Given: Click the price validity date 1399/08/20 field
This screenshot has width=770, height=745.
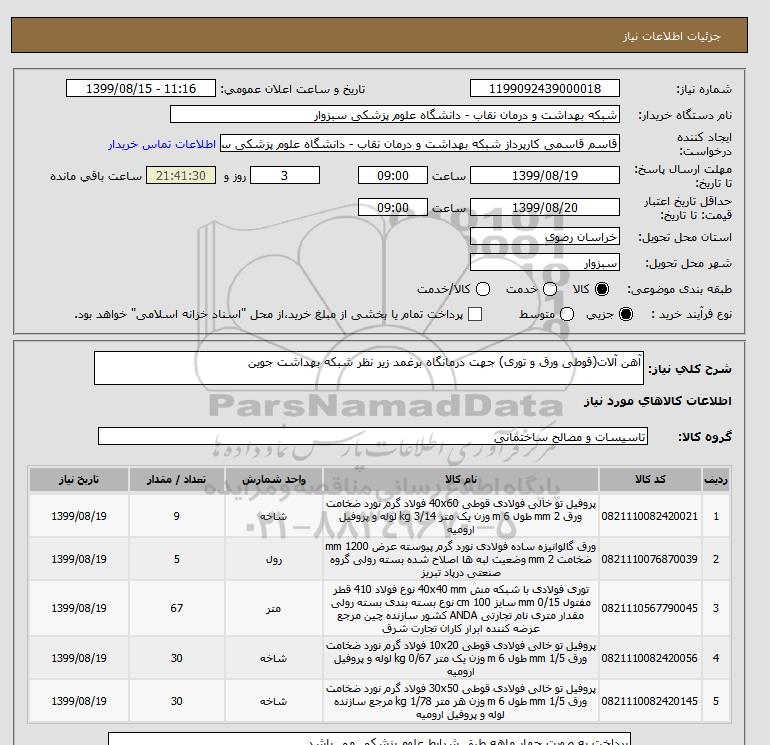Looking at the screenshot, I should (545, 207).
